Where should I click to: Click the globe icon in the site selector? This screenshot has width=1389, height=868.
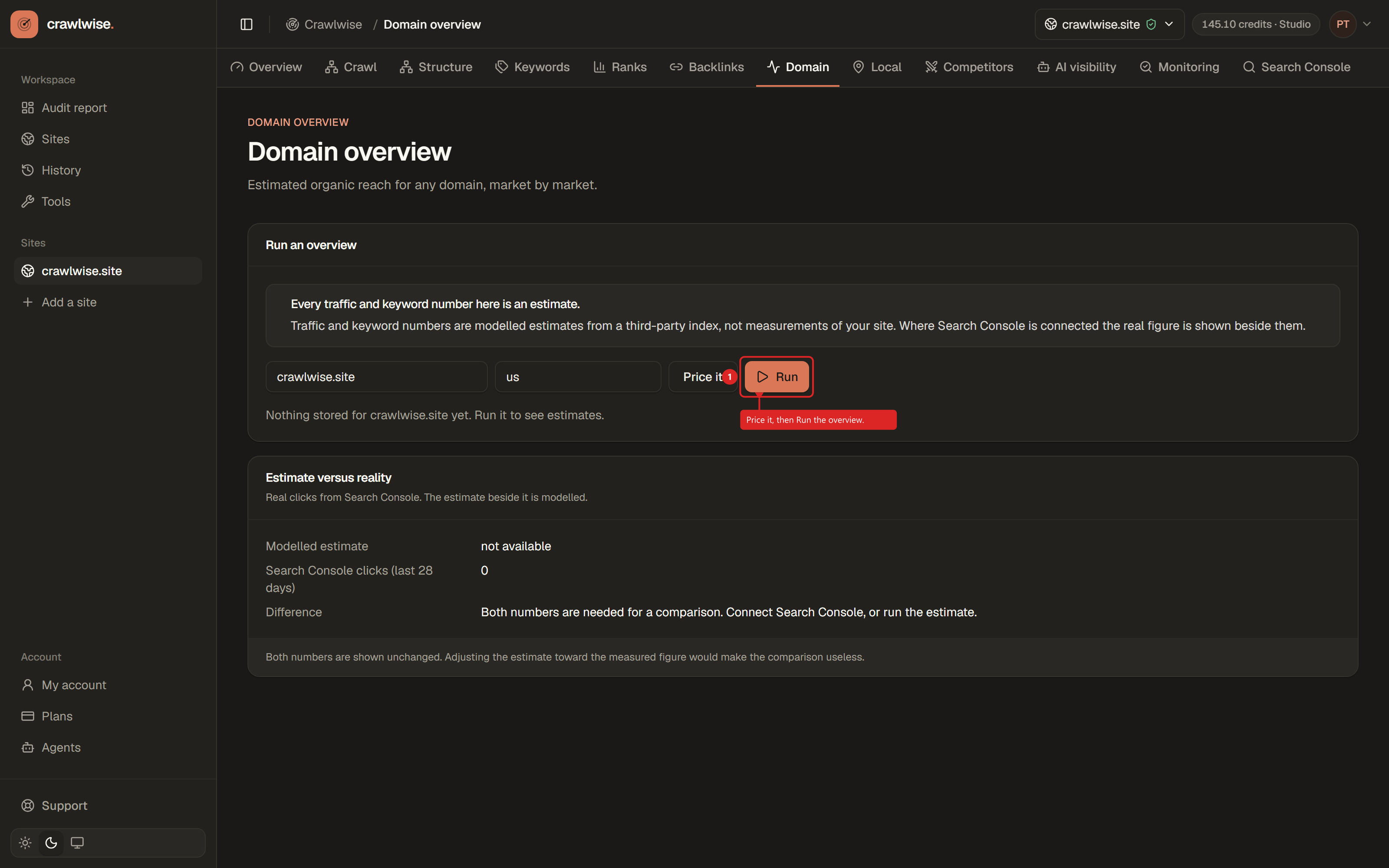(x=1050, y=24)
